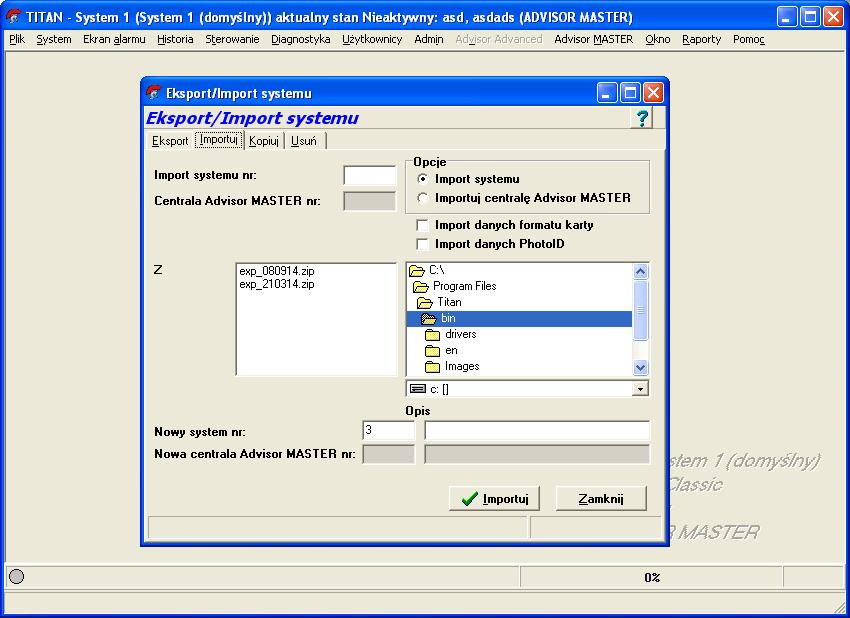Switch to the Eksport tab
The image size is (850, 618).
pos(170,141)
